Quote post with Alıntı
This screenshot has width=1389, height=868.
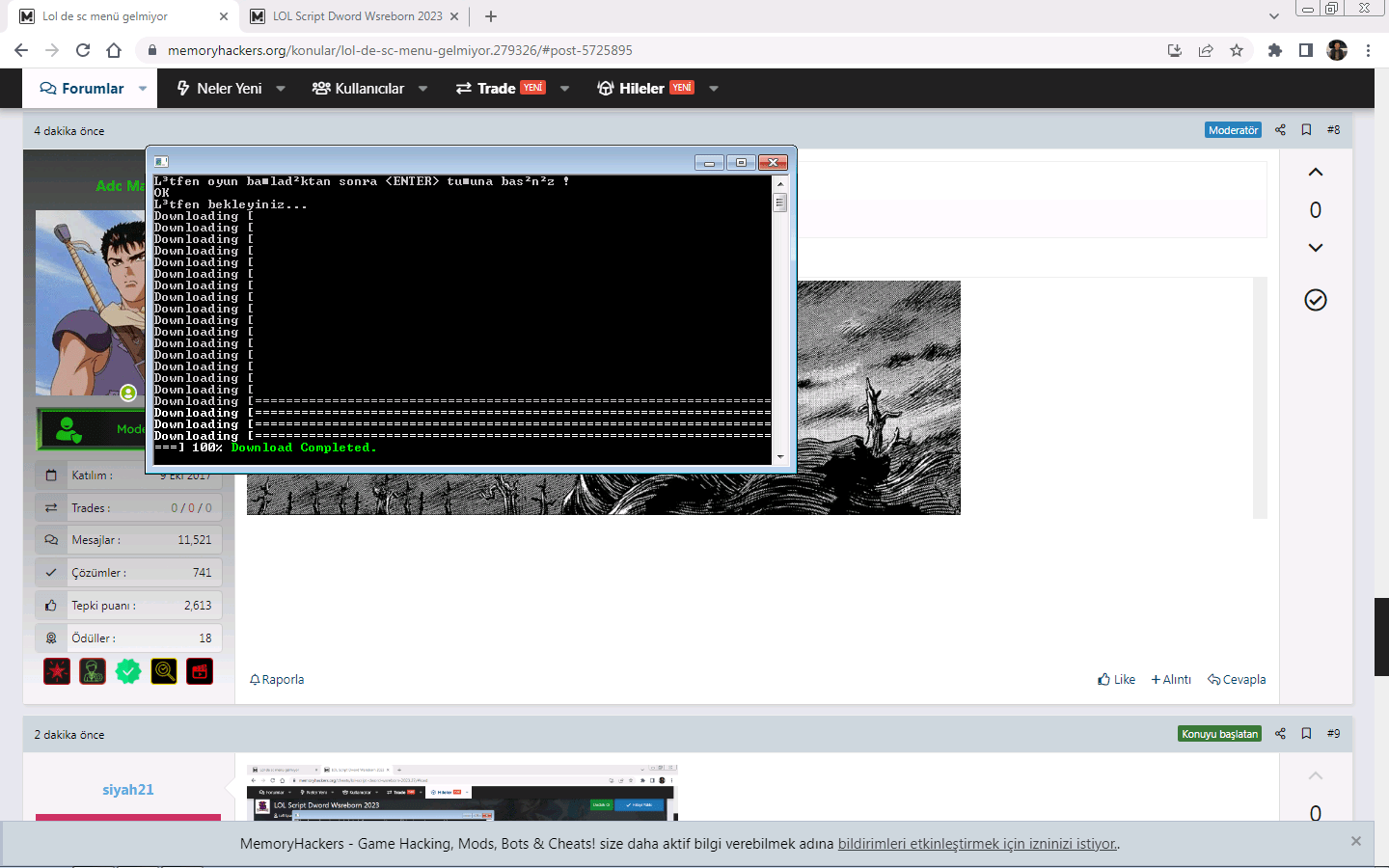pyautogui.click(x=1171, y=680)
